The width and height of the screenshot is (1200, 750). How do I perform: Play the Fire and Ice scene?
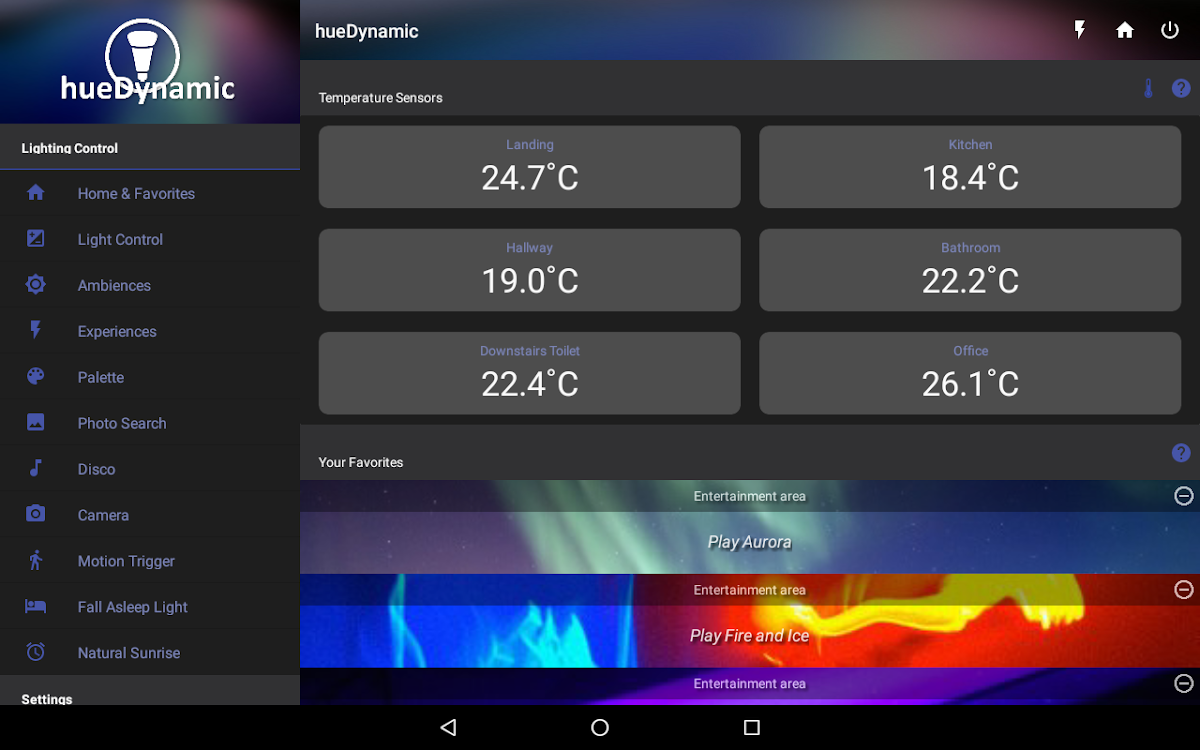tap(749, 636)
